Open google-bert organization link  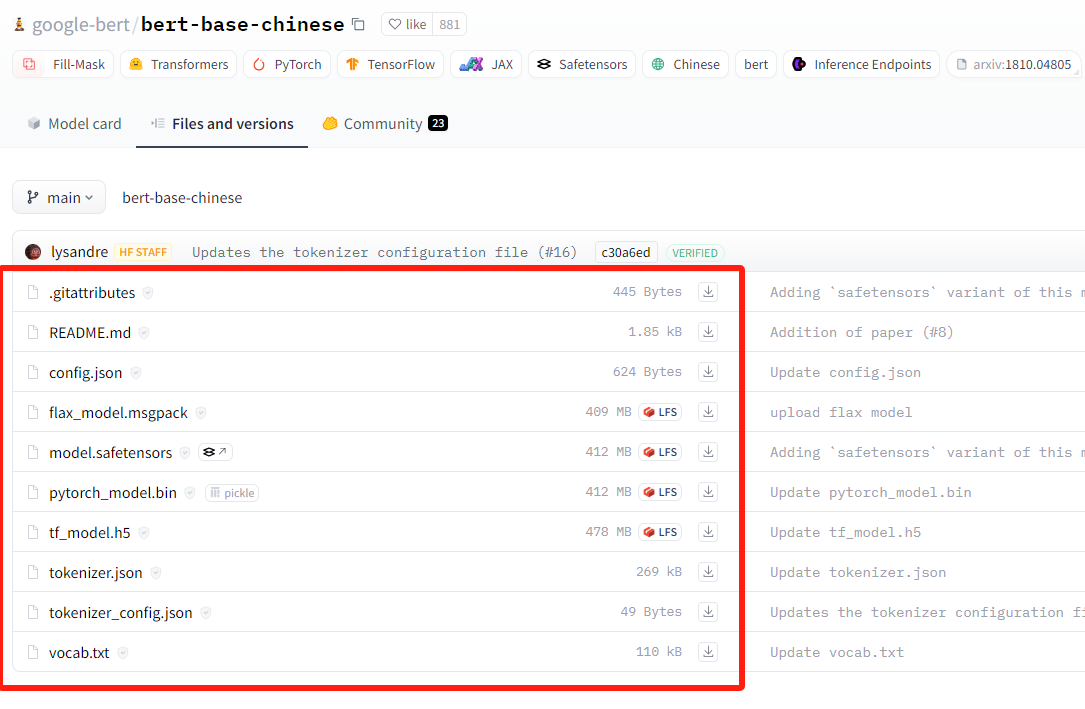coord(81,24)
